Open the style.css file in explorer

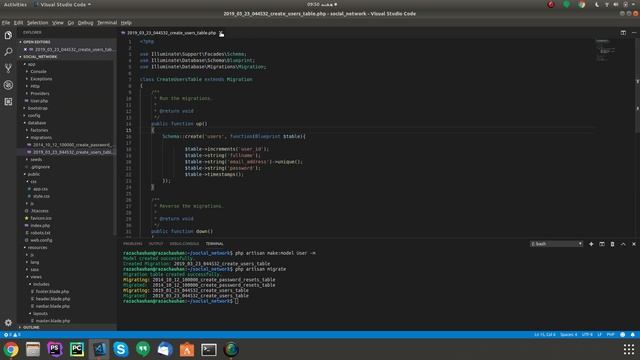[41, 196]
